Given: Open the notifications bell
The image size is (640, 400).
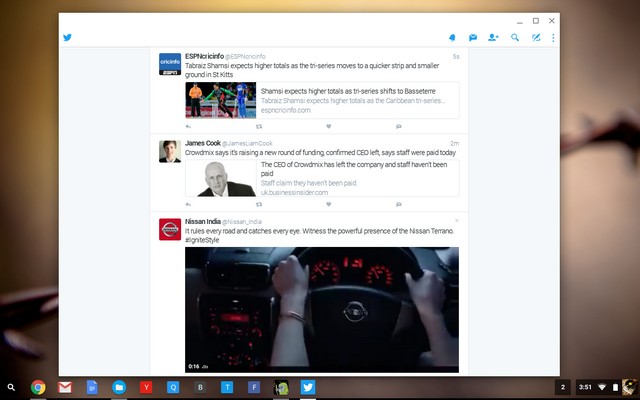Looking at the screenshot, I should point(452,38).
